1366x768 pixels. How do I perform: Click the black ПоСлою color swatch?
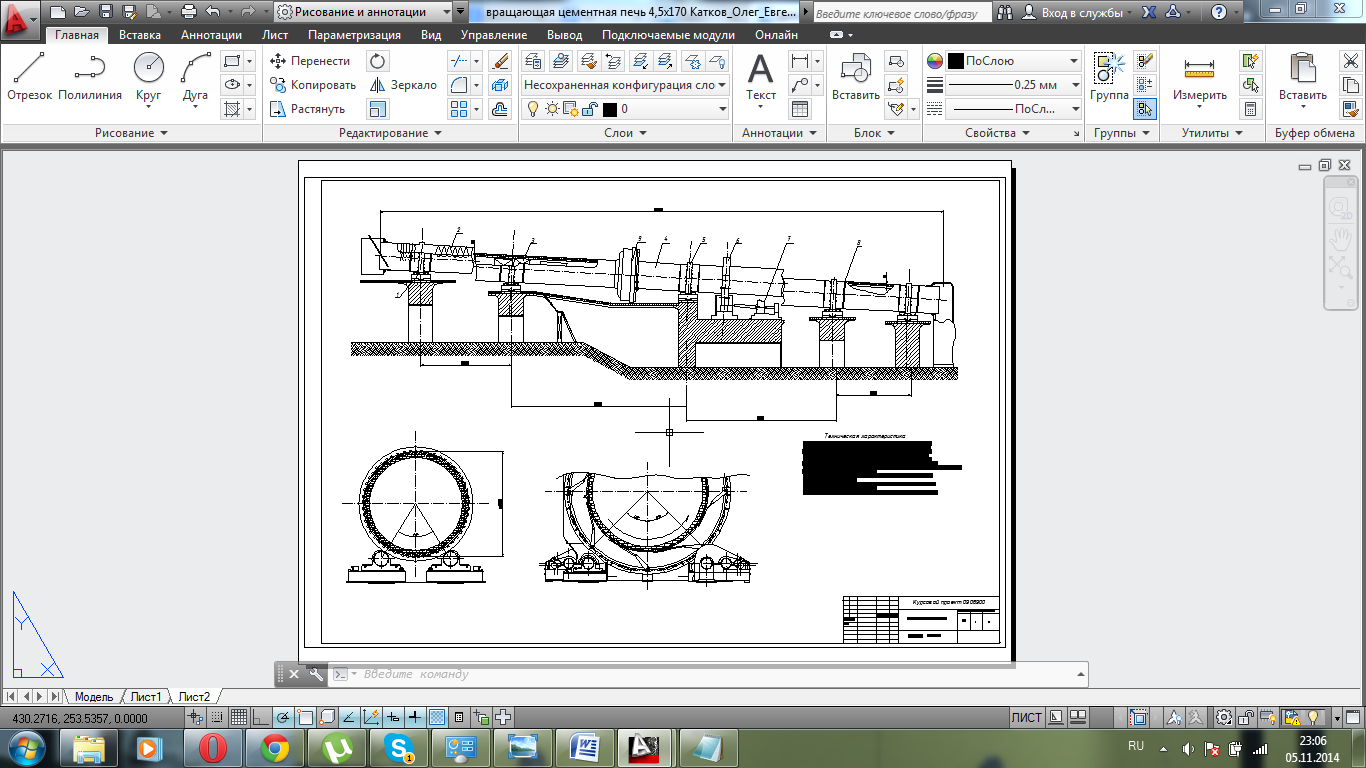point(955,61)
